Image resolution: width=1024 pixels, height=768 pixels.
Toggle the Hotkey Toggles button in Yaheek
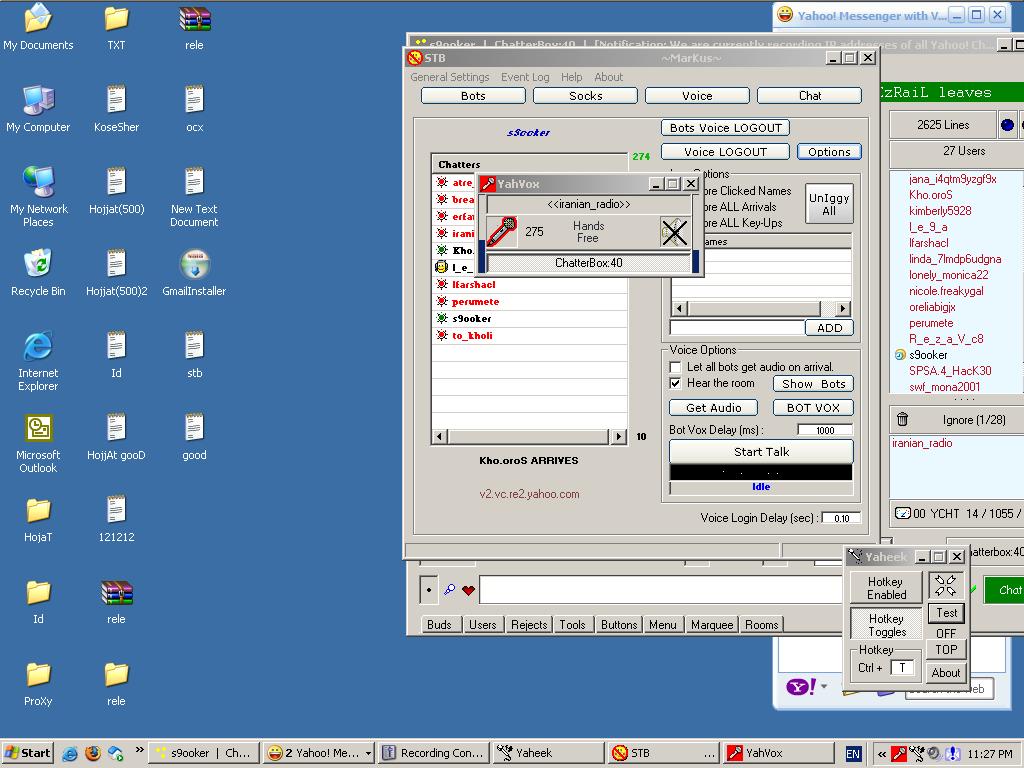886,624
